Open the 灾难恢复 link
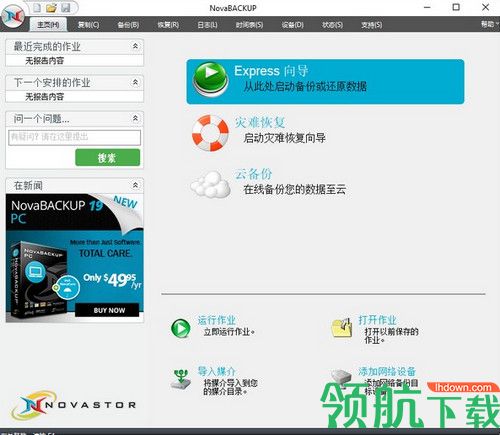The width and height of the screenshot is (500, 435). 260,122
